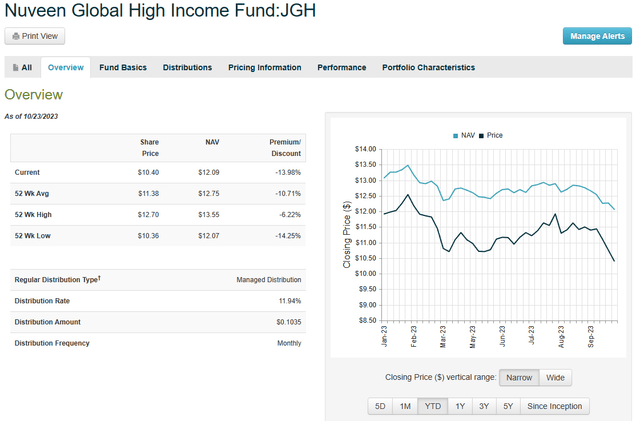
Task: Select the 5D time range
Action: coord(379,406)
